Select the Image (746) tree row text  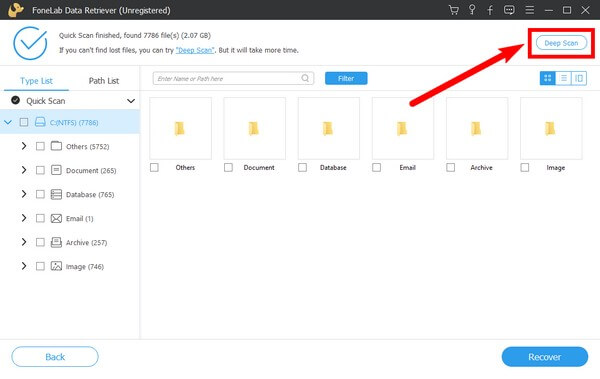85,266
